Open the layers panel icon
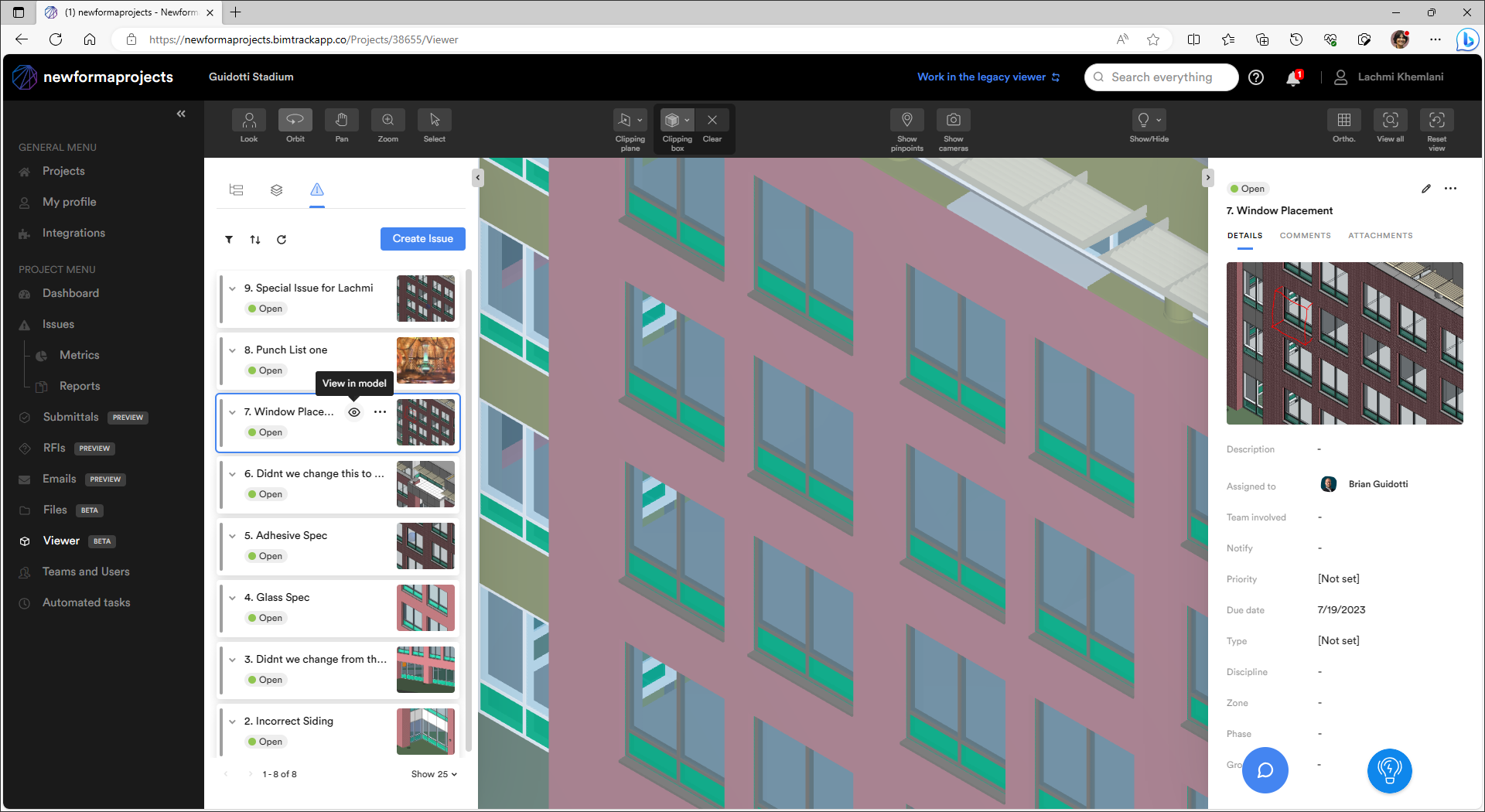Screen dimensions: 1485x812 pos(276,189)
